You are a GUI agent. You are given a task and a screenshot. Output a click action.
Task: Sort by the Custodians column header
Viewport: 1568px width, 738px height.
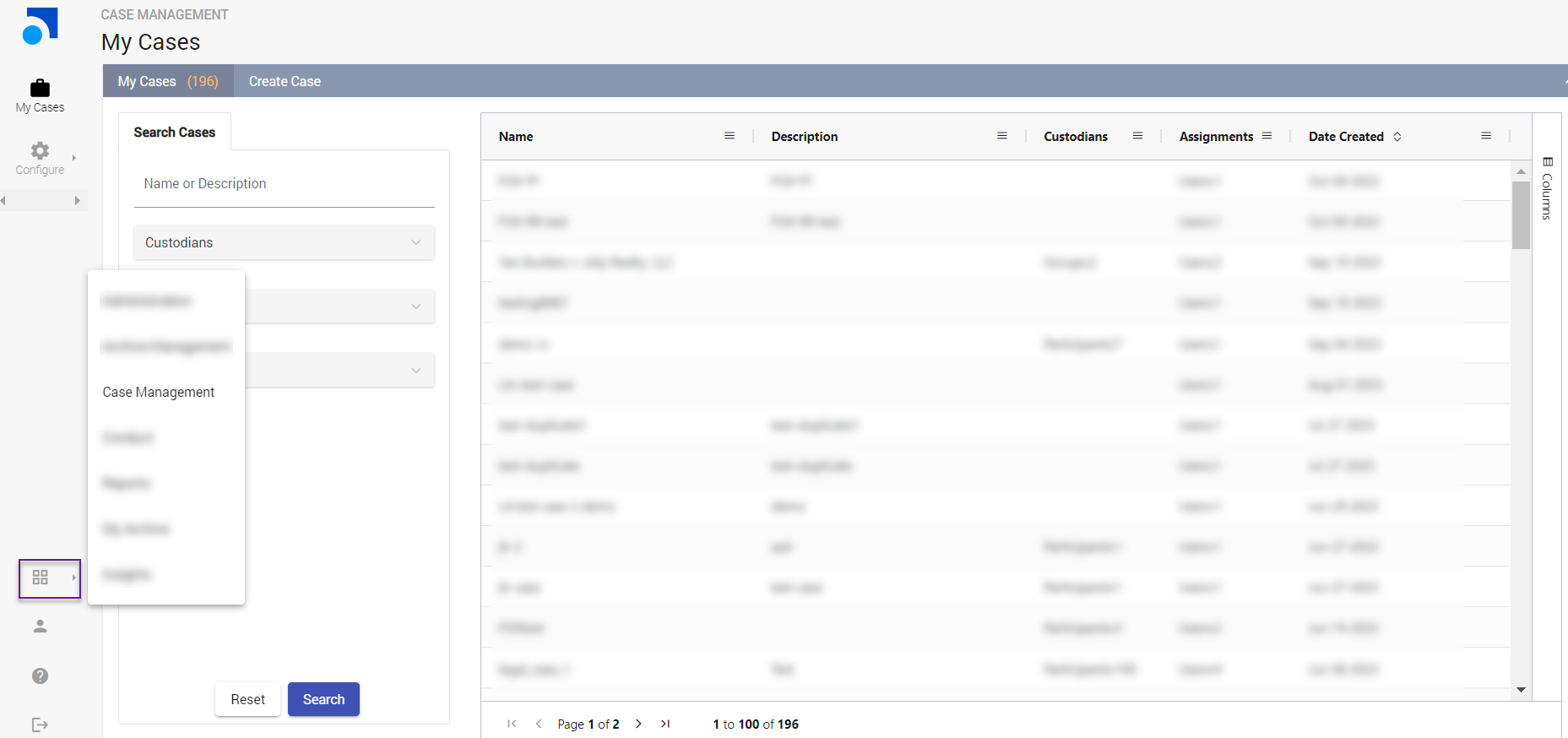(1076, 136)
